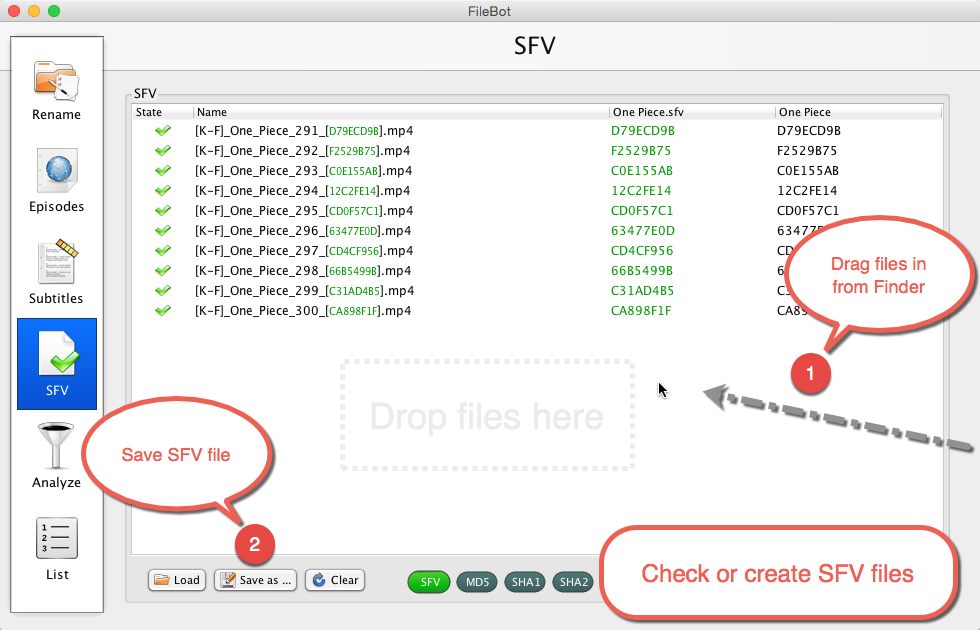Sort by the State column header
This screenshot has width=980, height=630.
(x=162, y=112)
